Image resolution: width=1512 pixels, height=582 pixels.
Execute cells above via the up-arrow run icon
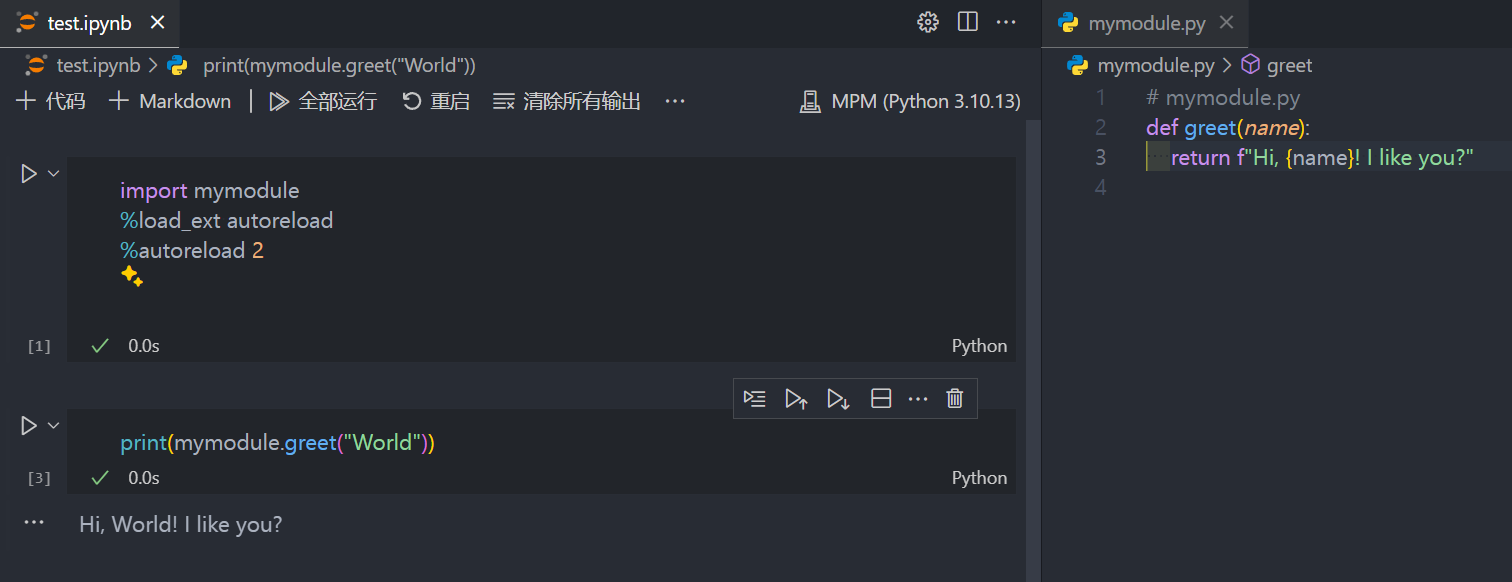(x=796, y=398)
